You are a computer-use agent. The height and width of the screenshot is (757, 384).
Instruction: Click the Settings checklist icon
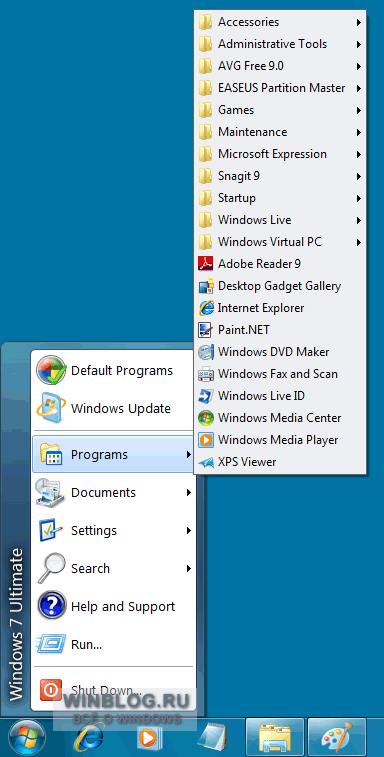(x=51, y=531)
